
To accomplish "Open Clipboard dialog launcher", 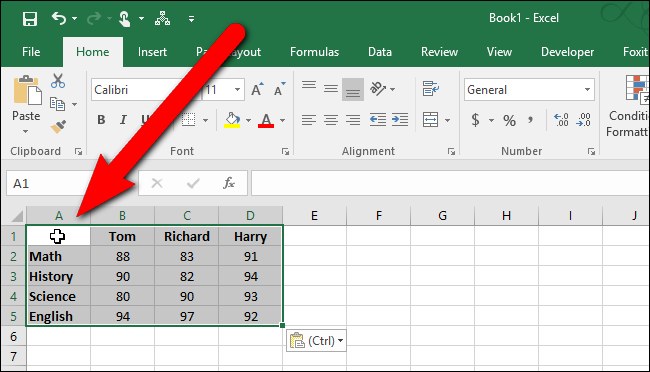I will (x=78, y=152).
